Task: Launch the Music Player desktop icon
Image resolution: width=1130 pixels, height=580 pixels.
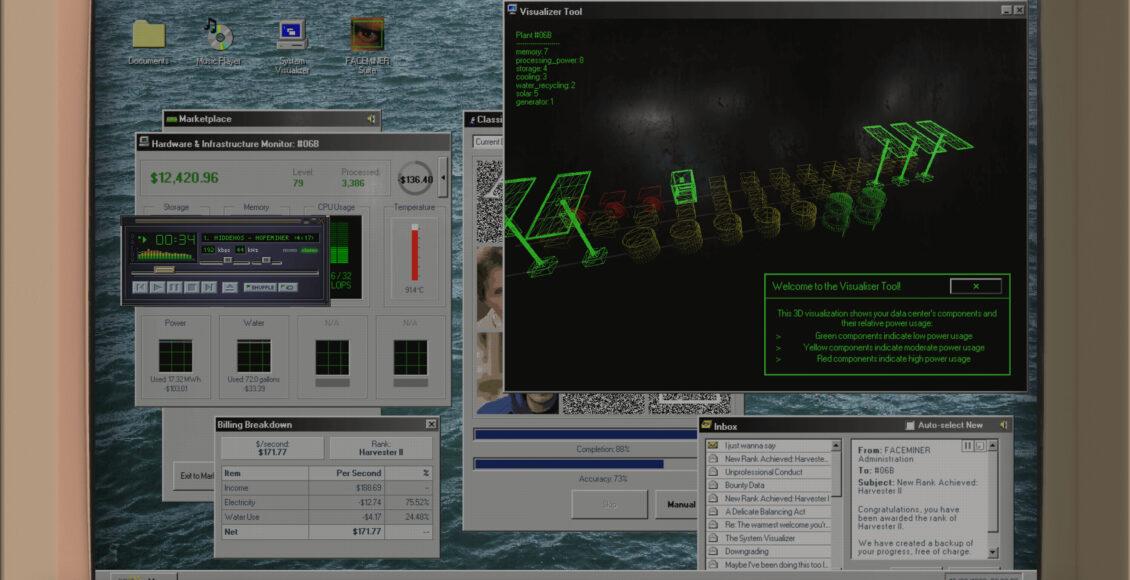Action: point(219,35)
